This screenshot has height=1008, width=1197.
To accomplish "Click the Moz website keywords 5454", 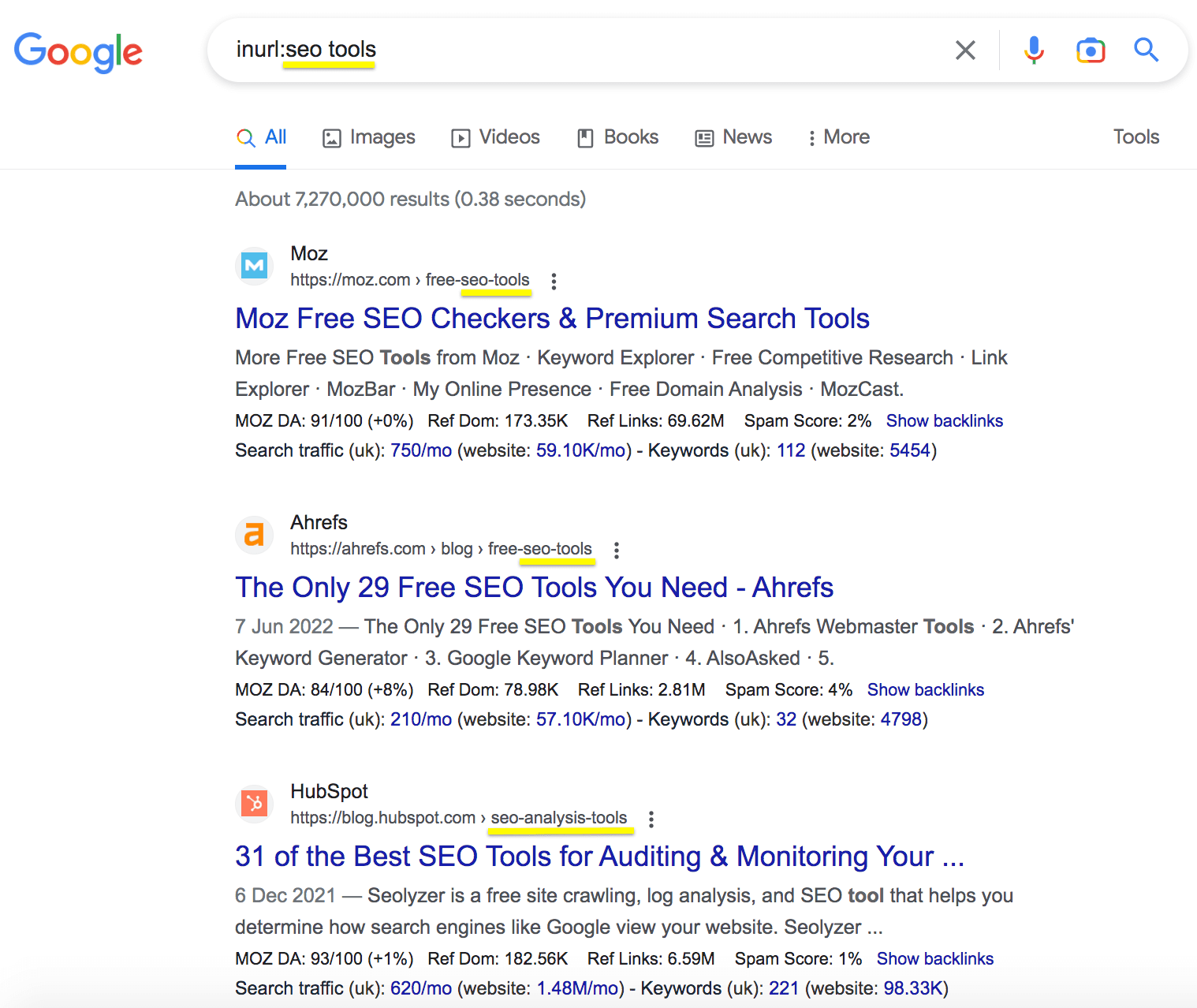I will coord(910,451).
